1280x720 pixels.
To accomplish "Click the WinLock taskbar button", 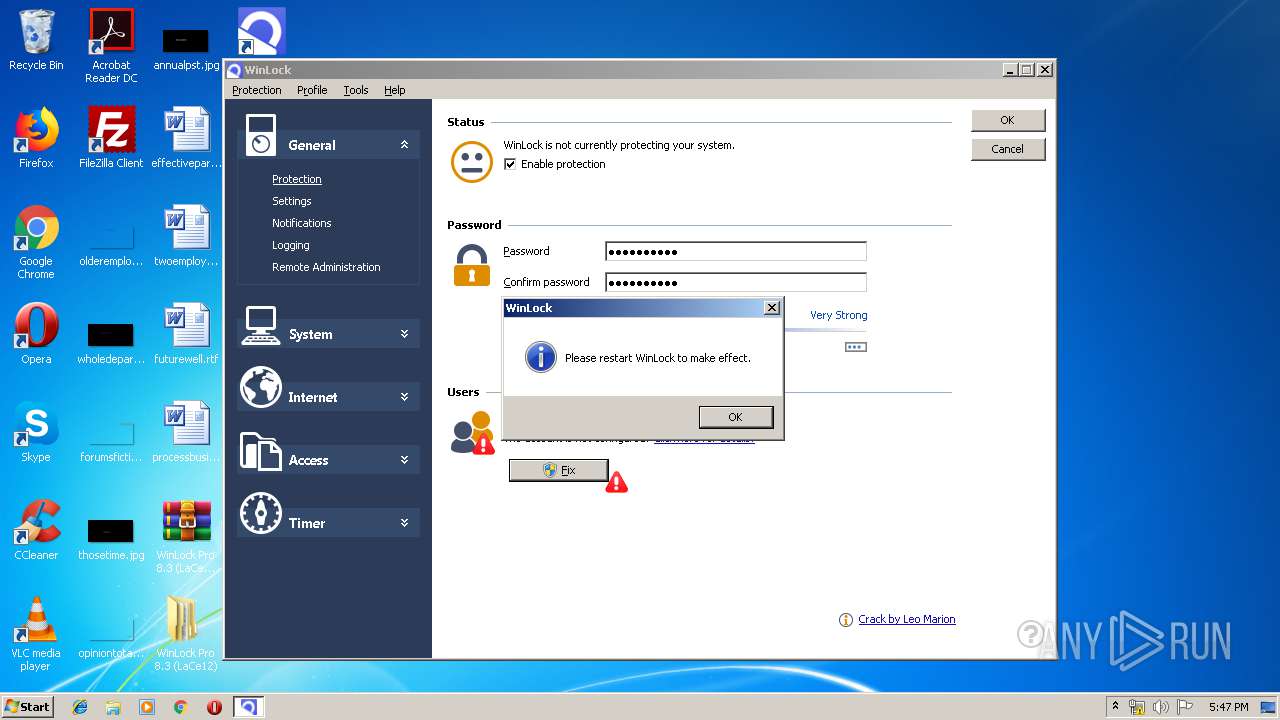I will pos(248,707).
